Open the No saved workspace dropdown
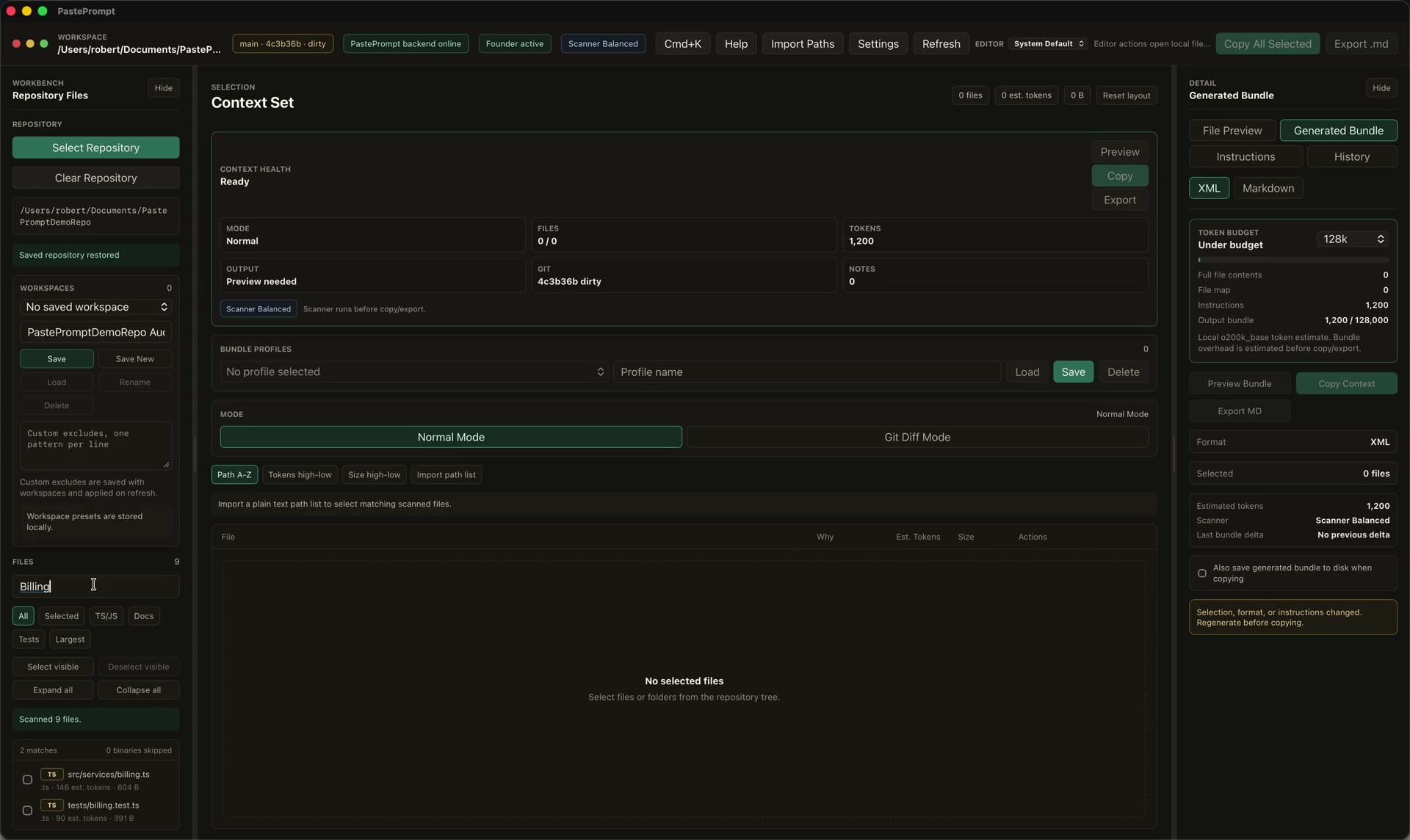 [96, 307]
